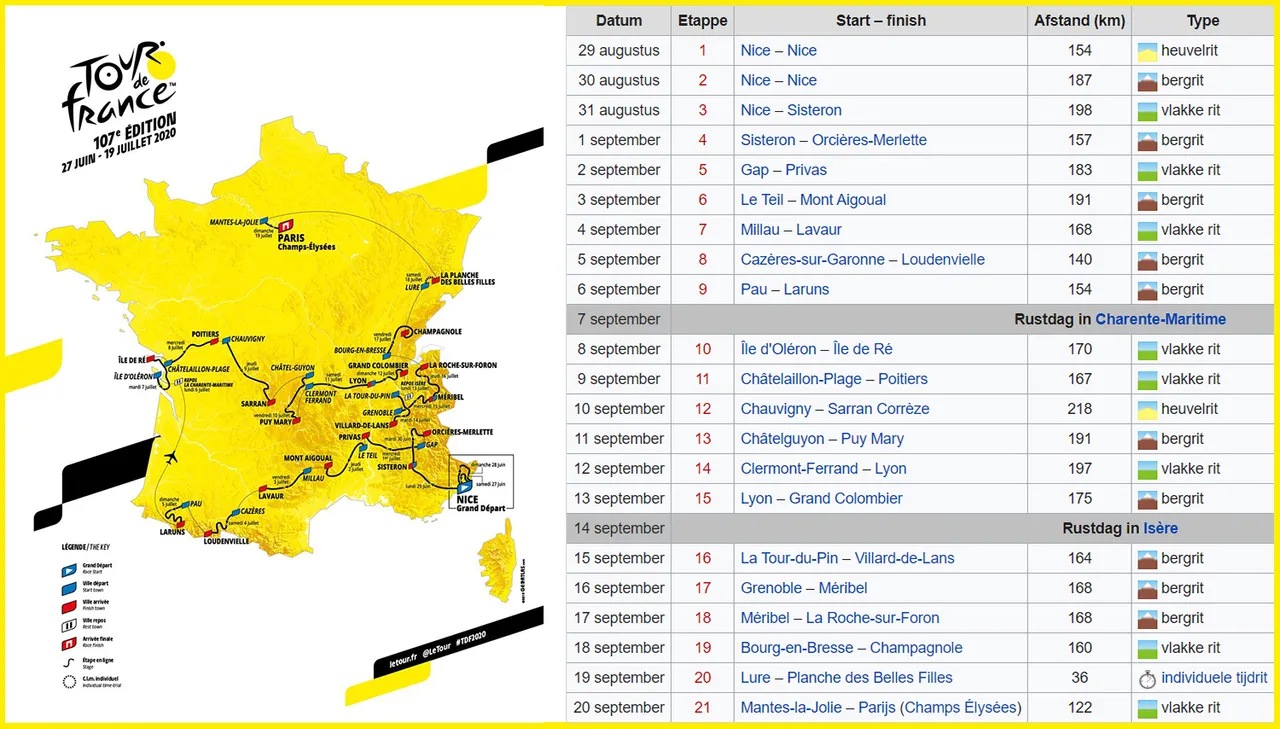Open the Sisteron link in stage 3
The width and height of the screenshot is (1280, 729).
click(814, 110)
